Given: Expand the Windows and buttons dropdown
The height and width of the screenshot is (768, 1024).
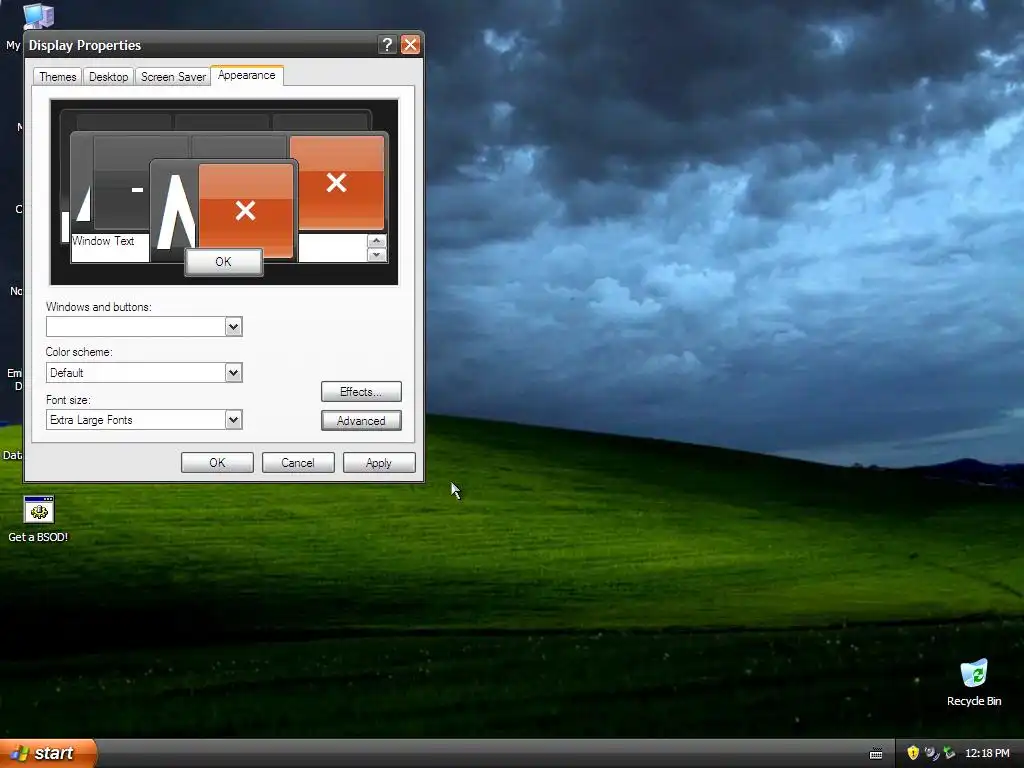Looking at the screenshot, I should click(x=233, y=327).
